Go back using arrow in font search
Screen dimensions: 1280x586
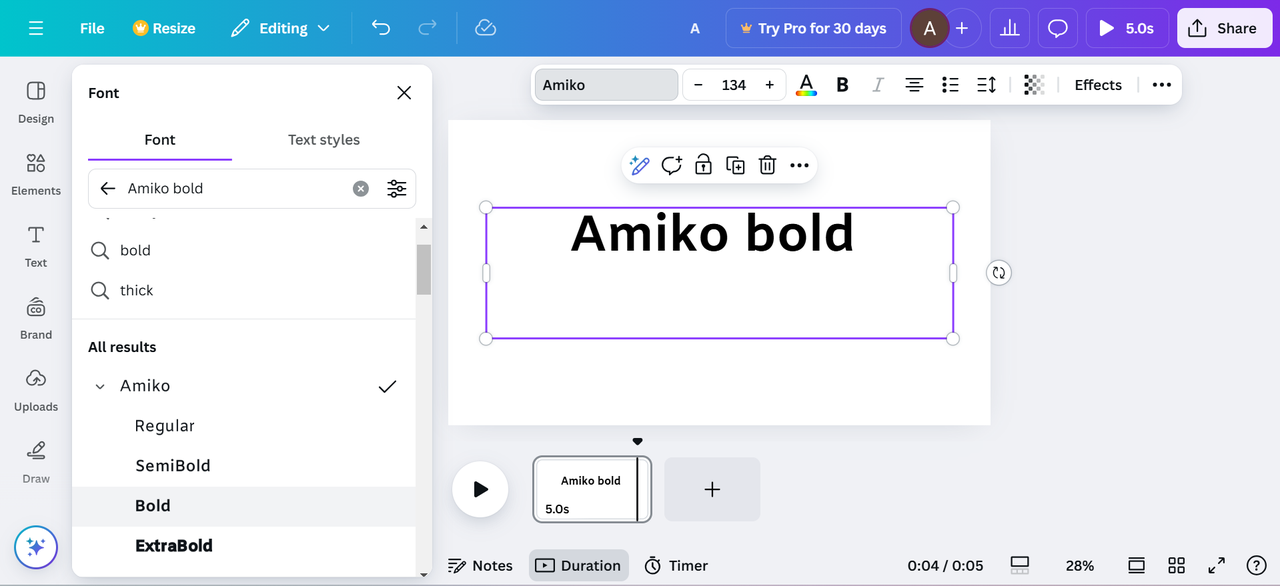click(x=107, y=188)
